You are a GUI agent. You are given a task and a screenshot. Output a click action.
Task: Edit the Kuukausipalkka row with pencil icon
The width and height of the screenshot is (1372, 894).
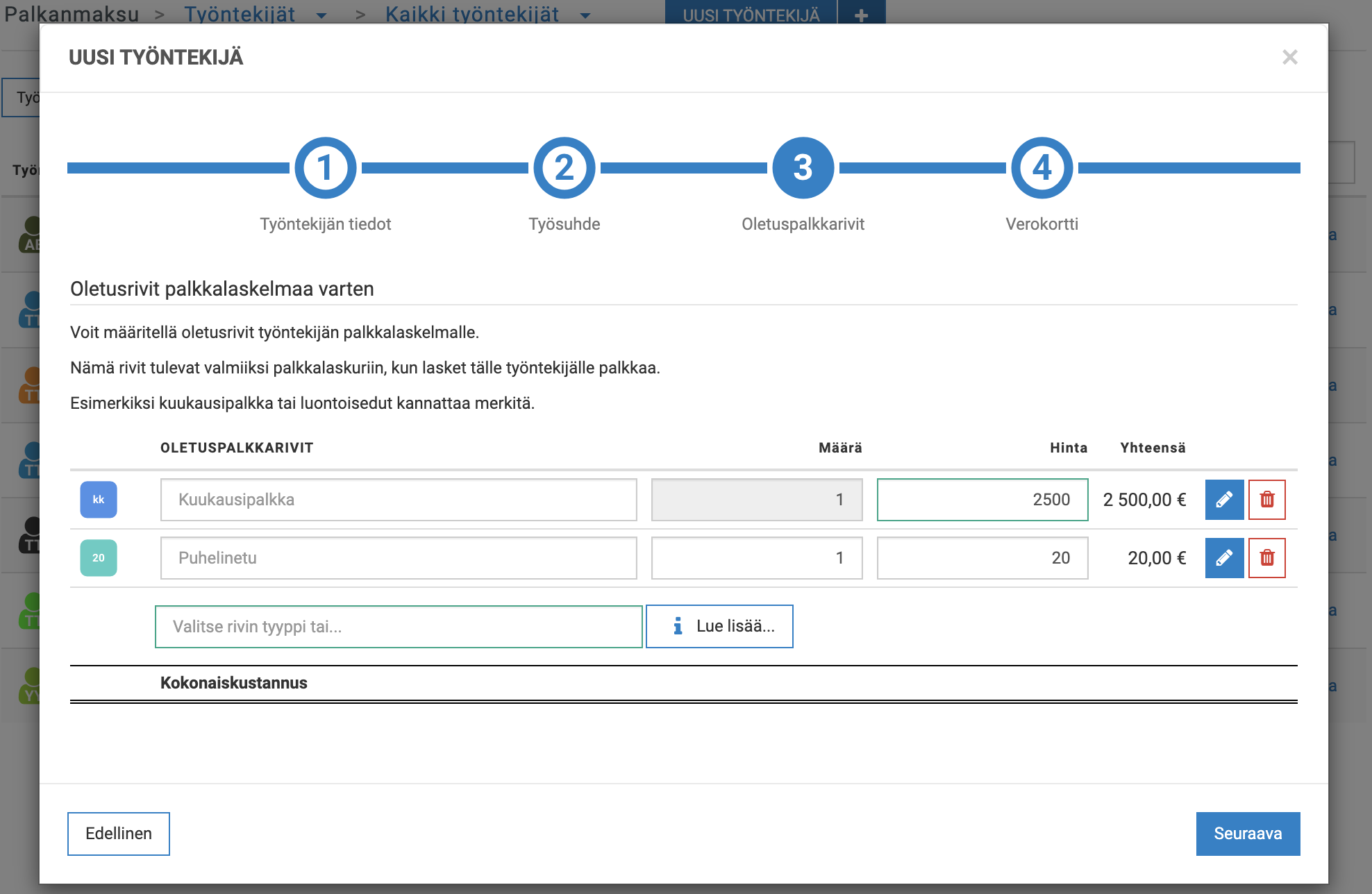click(1224, 500)
